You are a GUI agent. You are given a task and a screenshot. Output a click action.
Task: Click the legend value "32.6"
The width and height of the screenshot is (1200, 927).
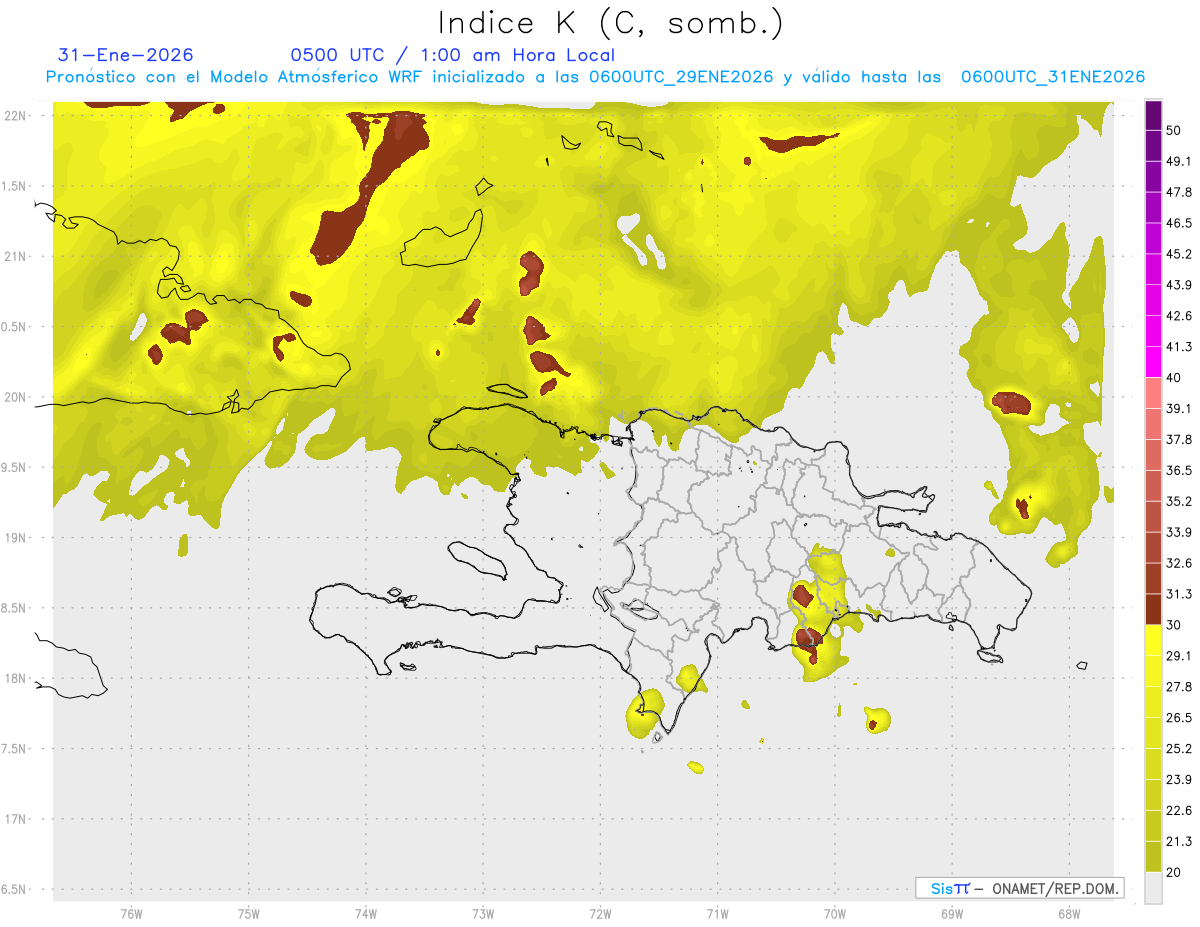point(1179,563)
